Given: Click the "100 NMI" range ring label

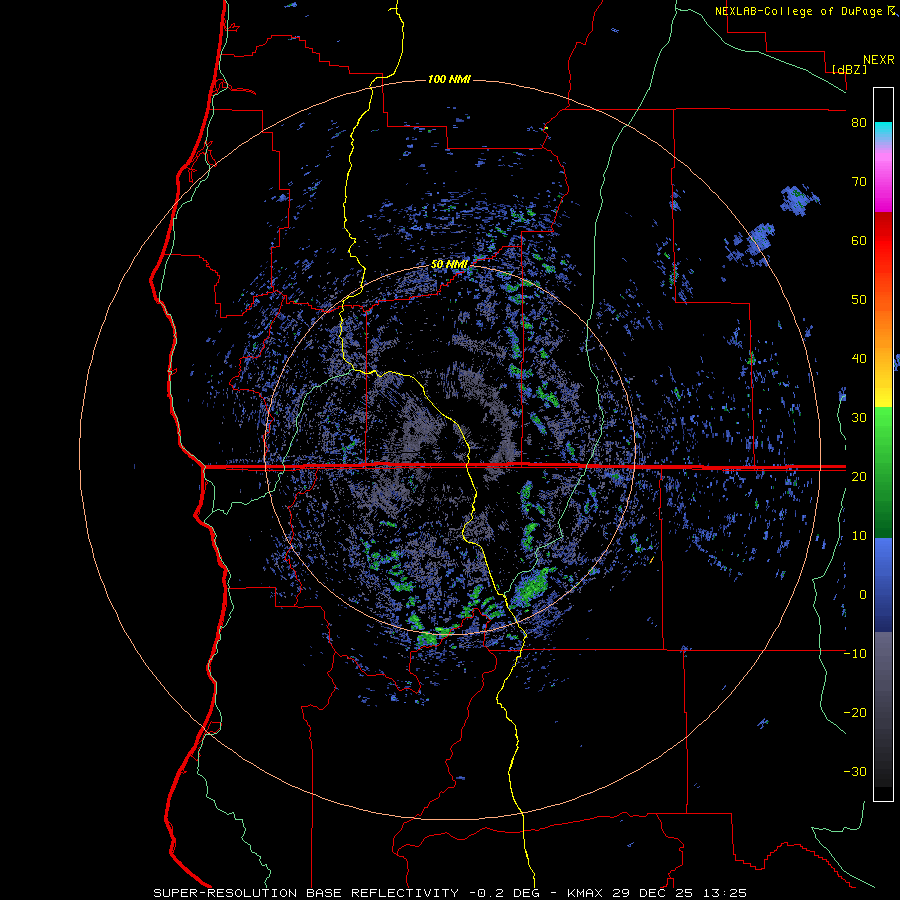Looking at the screenshot, I should [449, 79].
